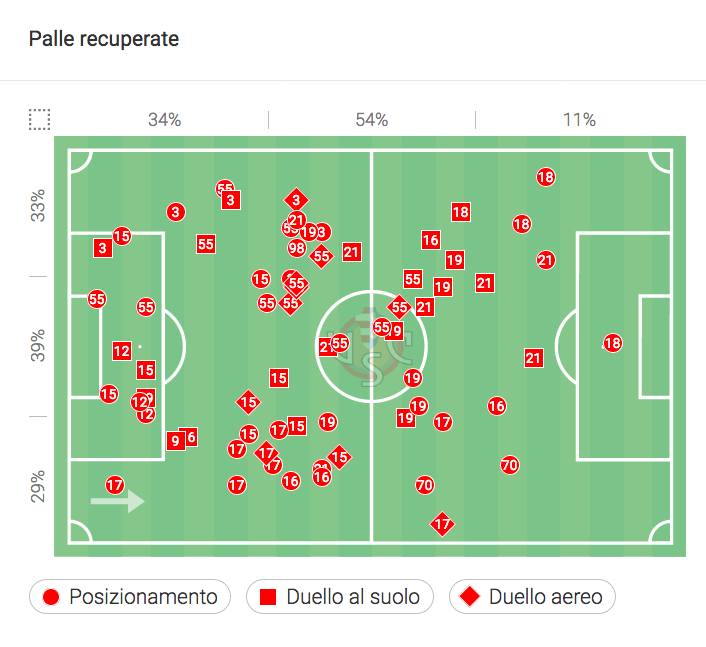Select circle 18 inside the right goal area

tap(612, 343)
